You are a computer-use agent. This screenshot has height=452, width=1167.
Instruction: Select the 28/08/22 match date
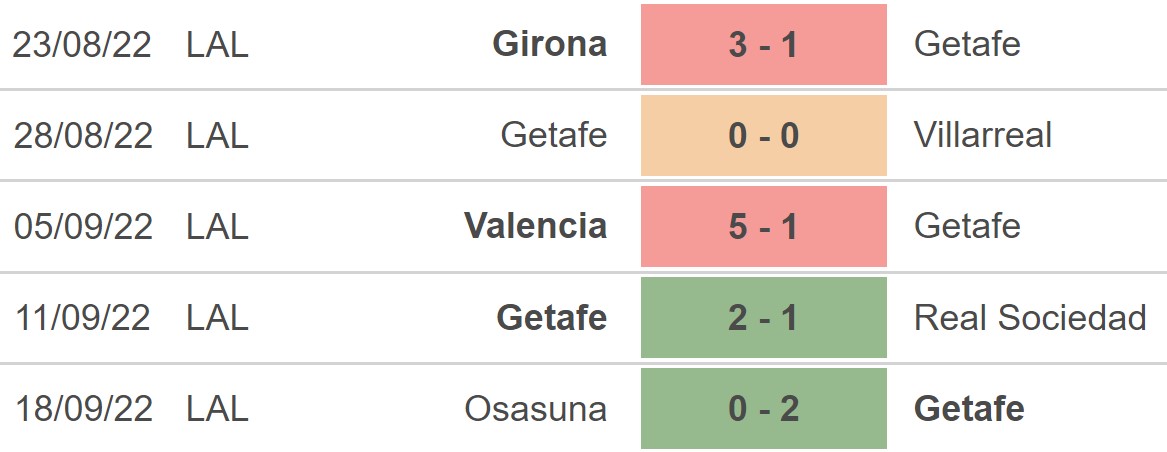82,135
